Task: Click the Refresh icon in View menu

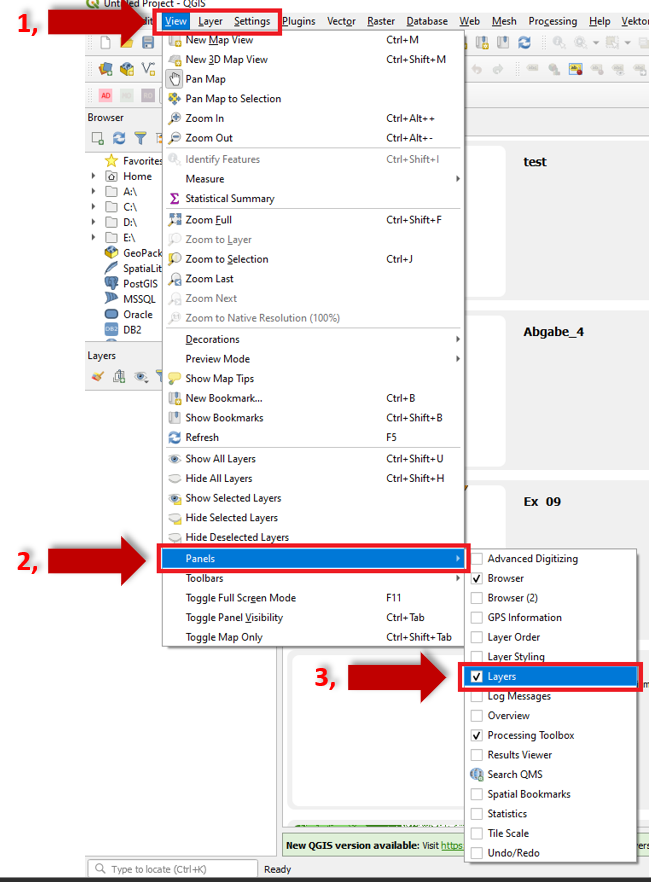Action: click(175, 438)
